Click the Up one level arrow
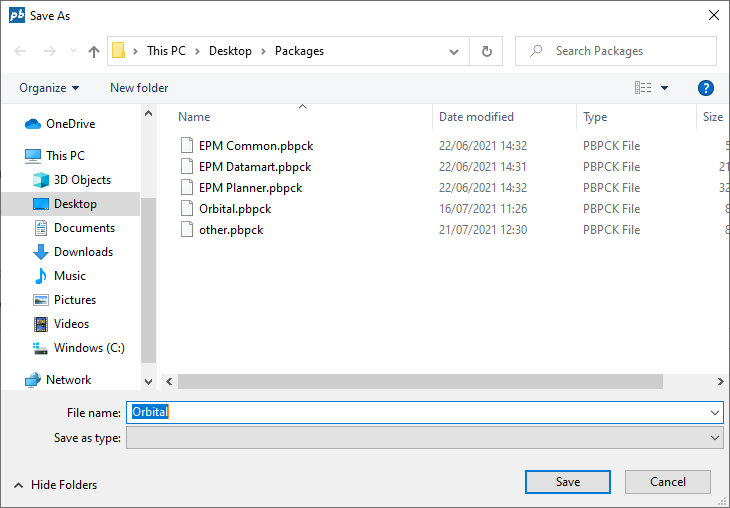This screenshot has height=508, width=730. click(x=94, y=51)
